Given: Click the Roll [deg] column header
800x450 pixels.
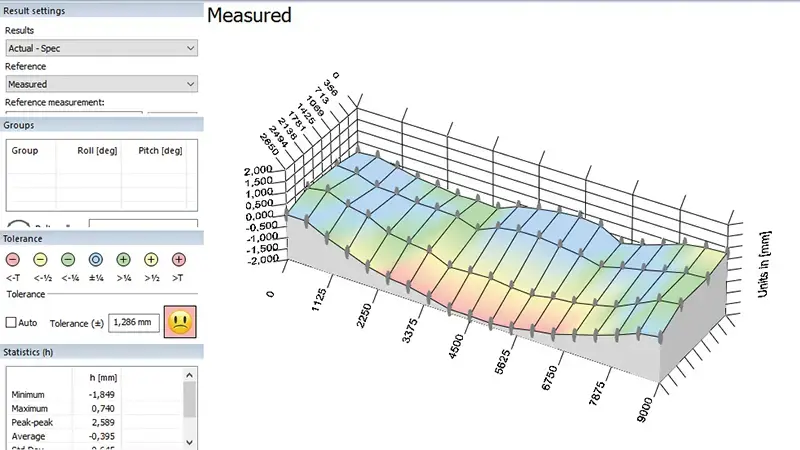Looking at the screenshot, I should [98, 150].
